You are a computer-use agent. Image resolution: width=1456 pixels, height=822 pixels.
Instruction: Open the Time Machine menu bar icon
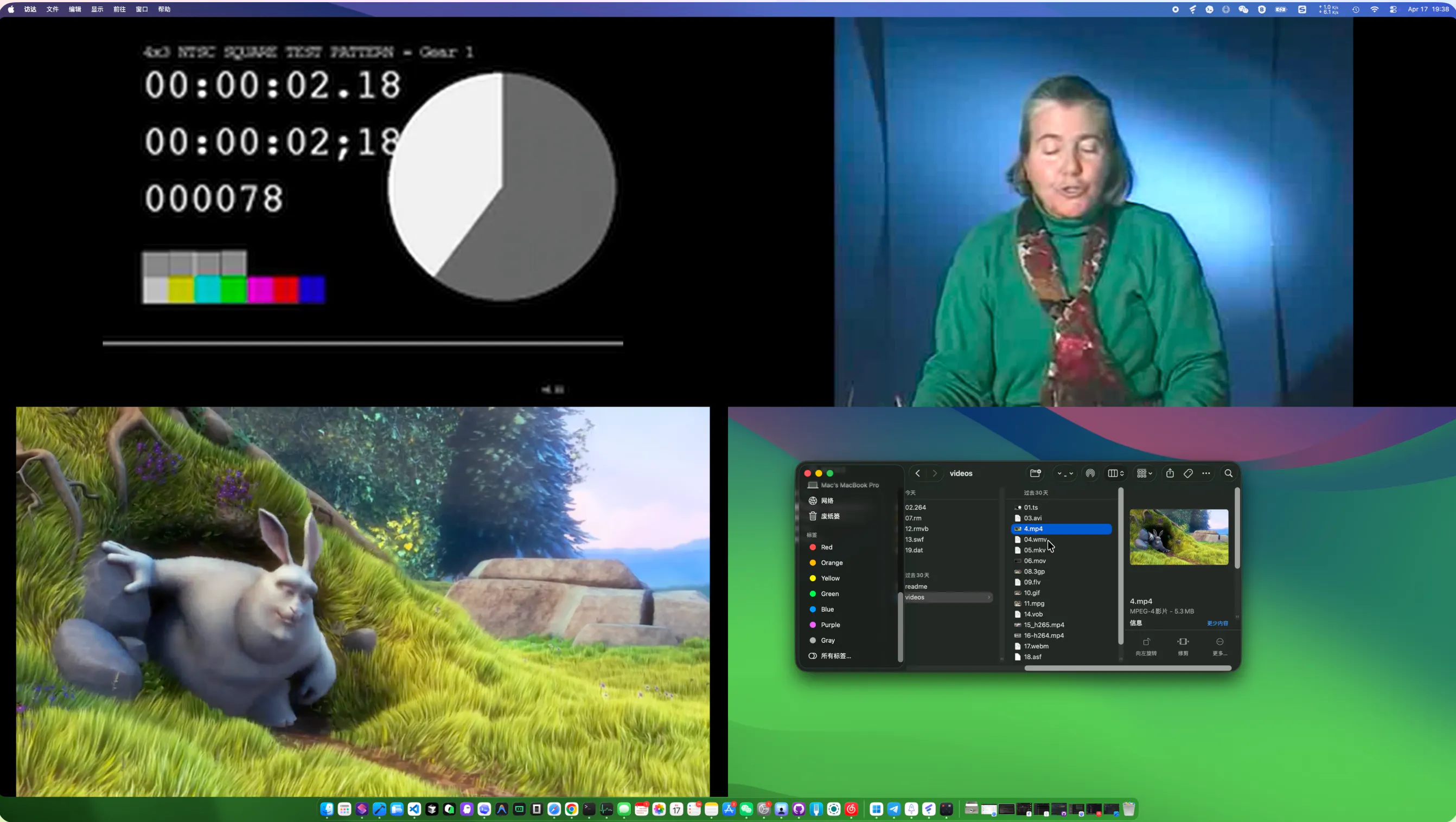tap(1356, 9)
